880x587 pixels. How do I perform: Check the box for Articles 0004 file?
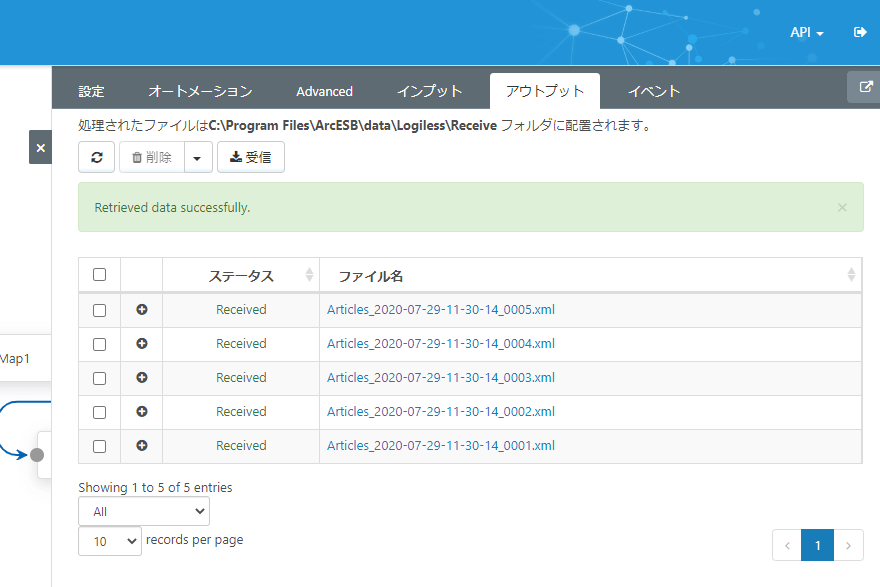pos(99,344)
